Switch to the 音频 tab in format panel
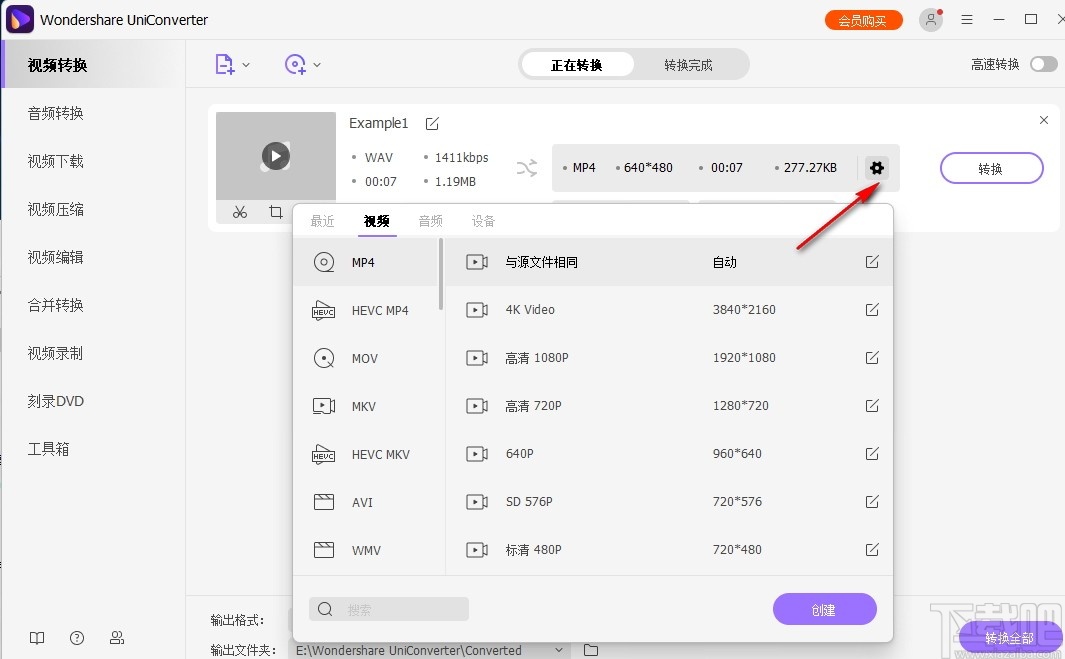Viewport: 1065px width, 659px height. [x=430, y=220]
